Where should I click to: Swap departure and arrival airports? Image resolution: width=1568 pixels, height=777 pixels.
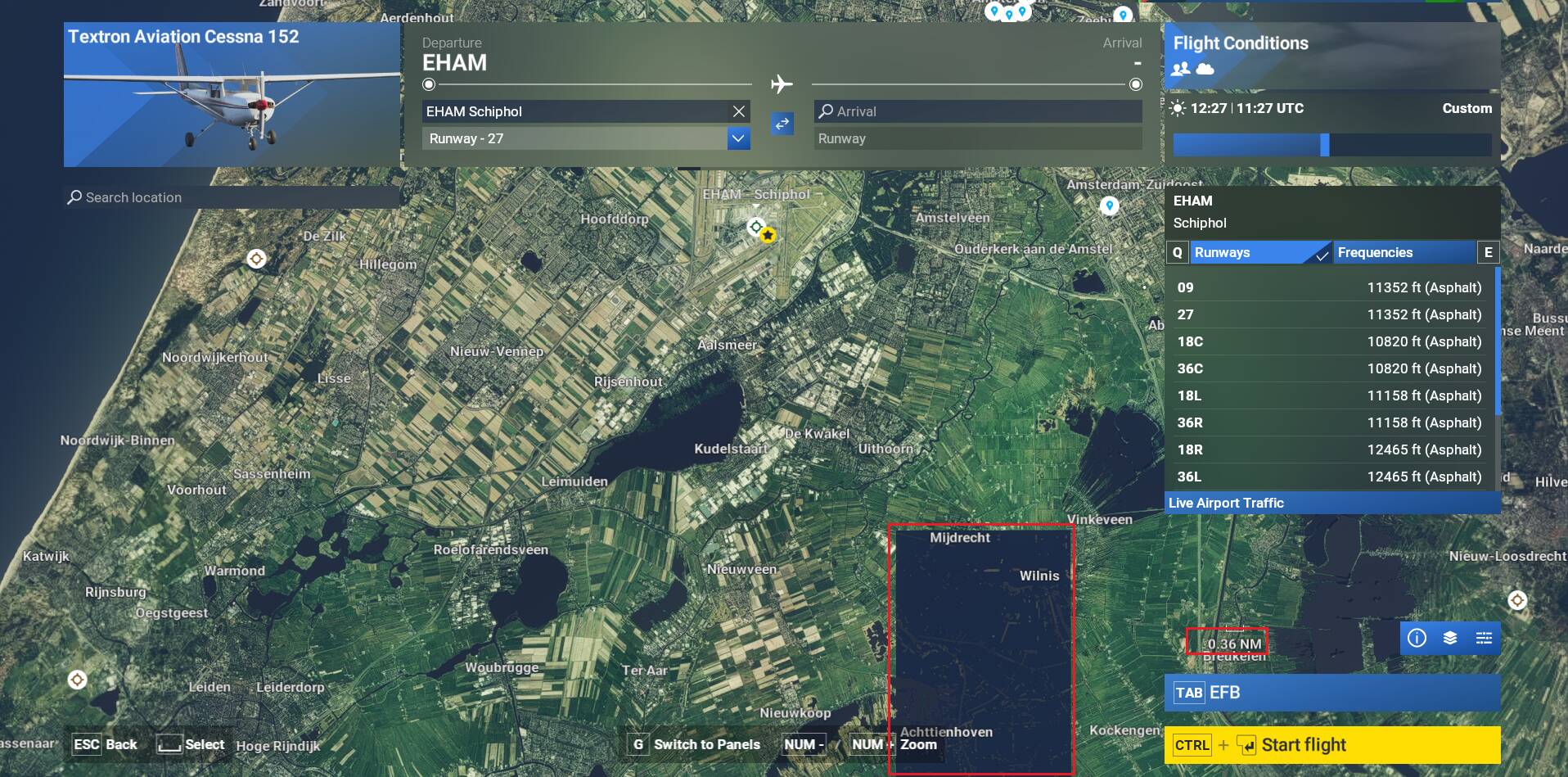[x=782, y=124]
